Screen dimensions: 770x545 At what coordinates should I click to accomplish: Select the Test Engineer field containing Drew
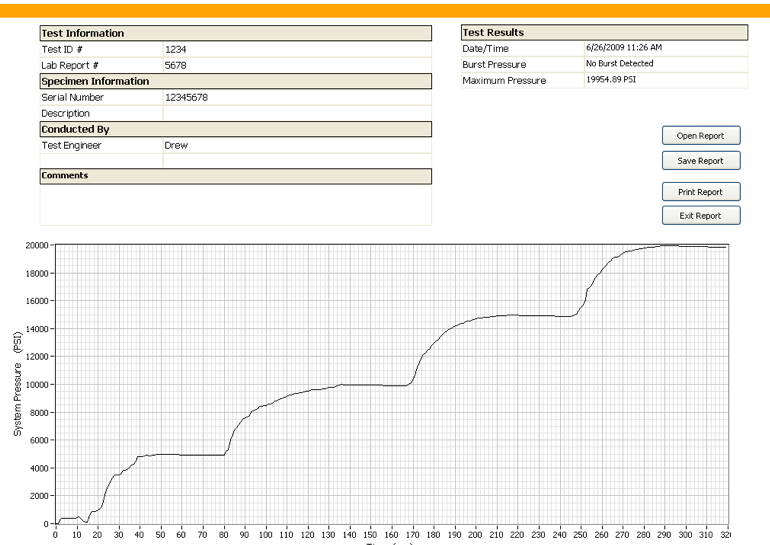[296, 145]
